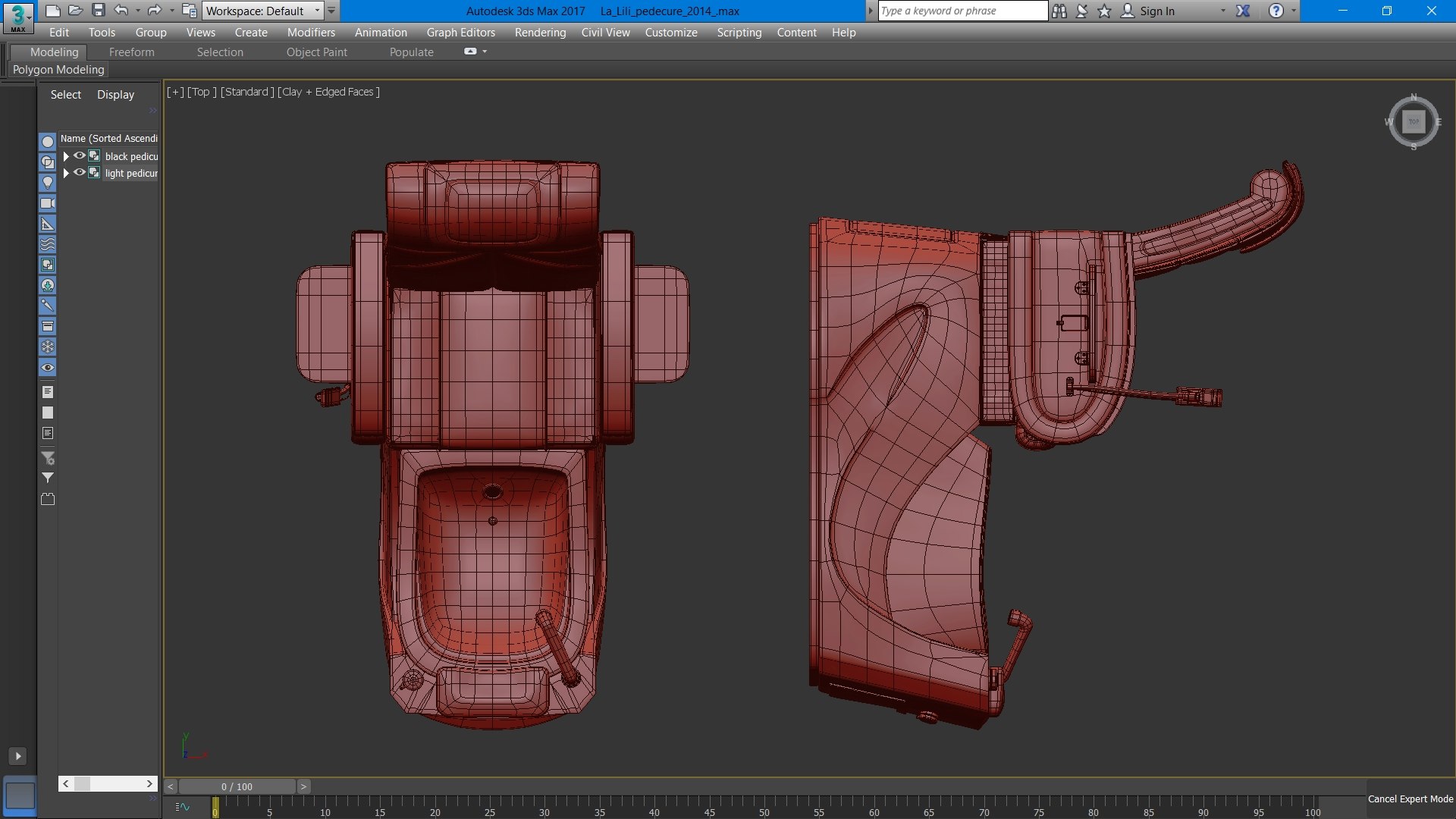This screenshot has height=819, width=1456.
Task: Click the Open File folder icon
Action: pos(75,10)
